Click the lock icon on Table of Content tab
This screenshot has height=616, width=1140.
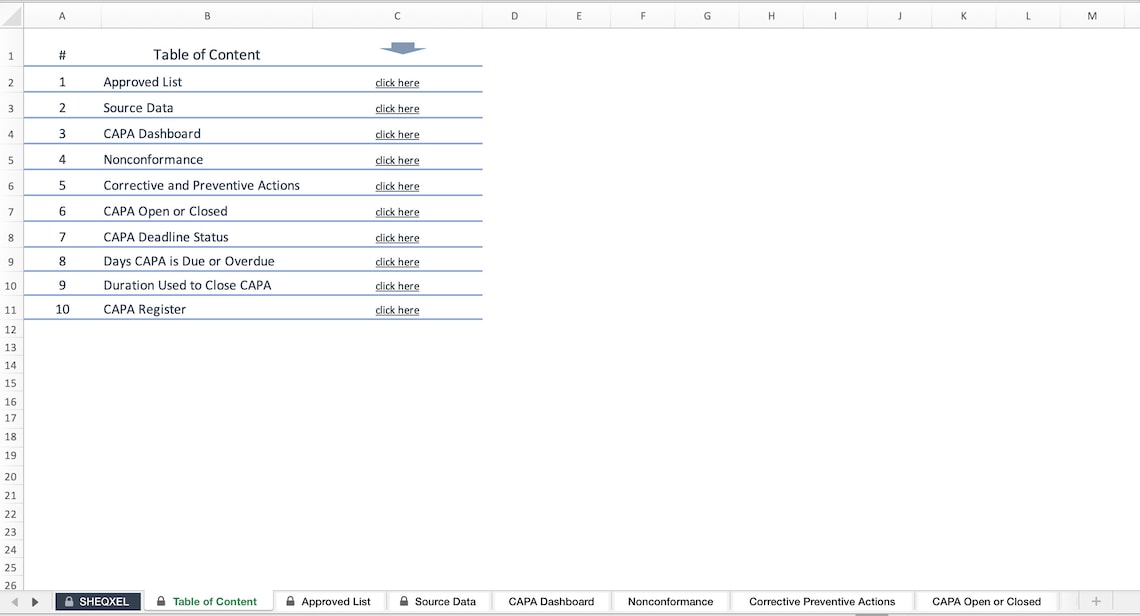pyautogui.click(x=161, y=601)
